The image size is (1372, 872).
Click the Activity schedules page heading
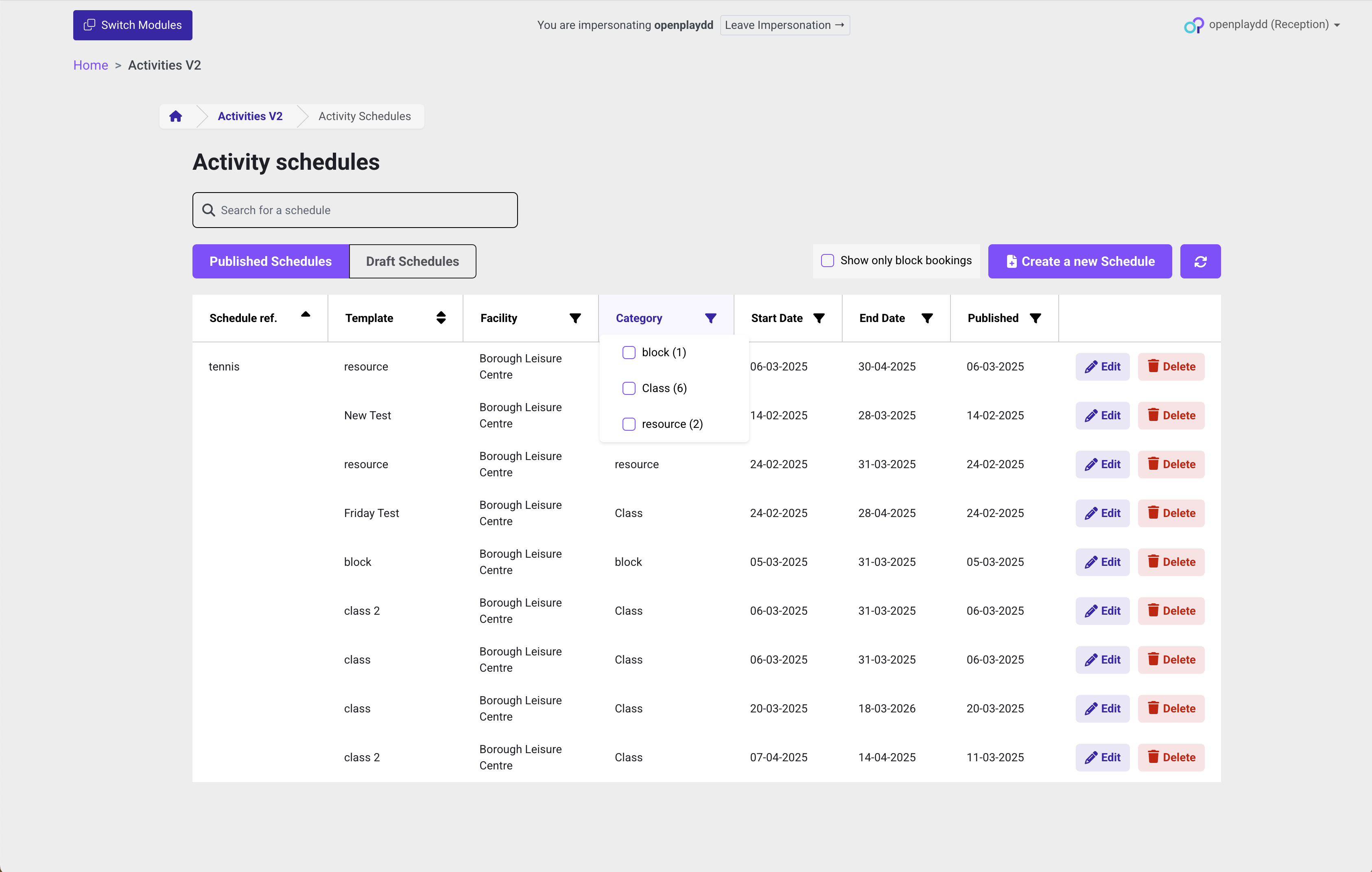pos(286,162)
